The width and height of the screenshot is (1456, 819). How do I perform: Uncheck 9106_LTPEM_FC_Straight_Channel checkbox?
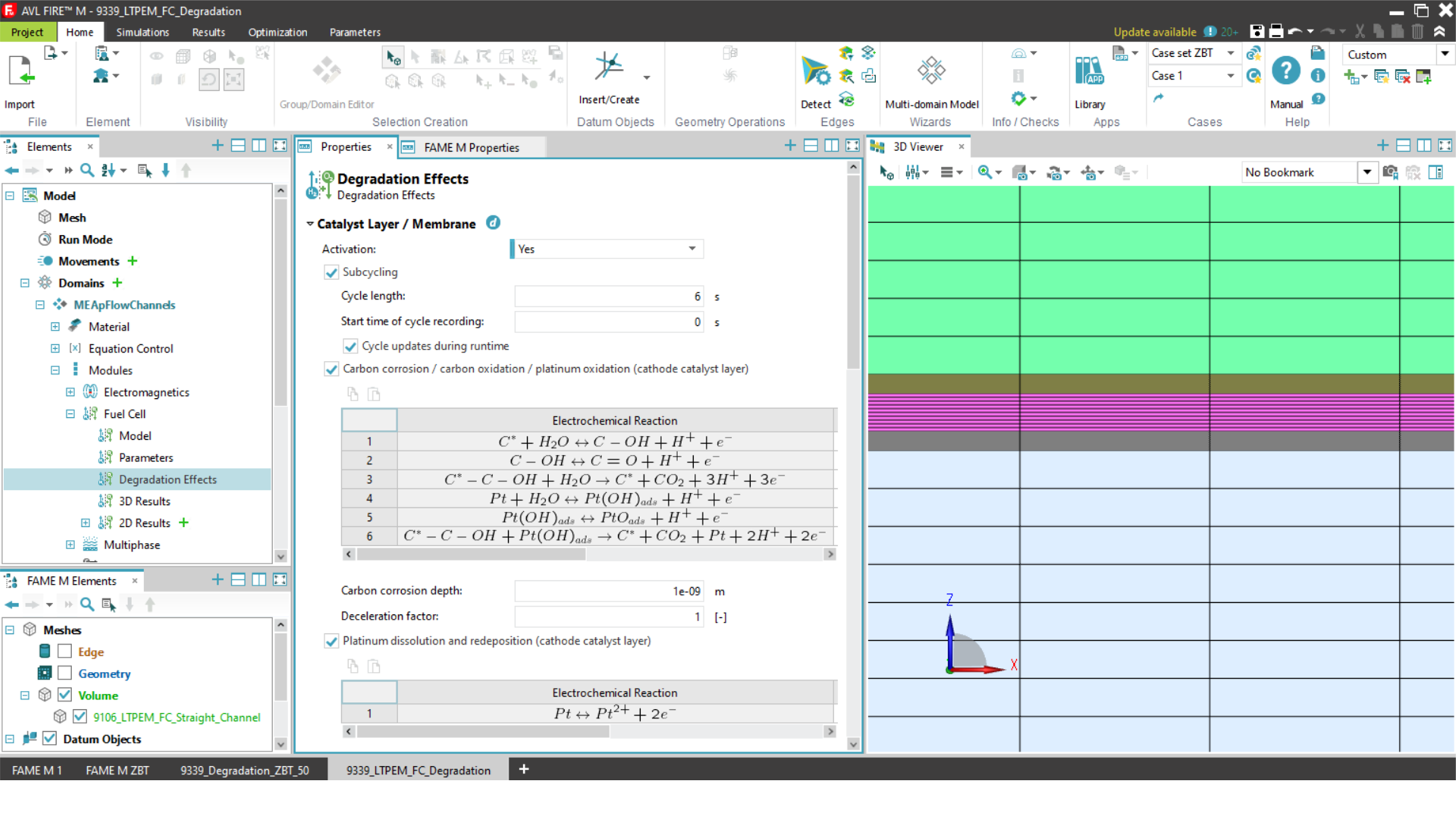click(x=80, y=717)
